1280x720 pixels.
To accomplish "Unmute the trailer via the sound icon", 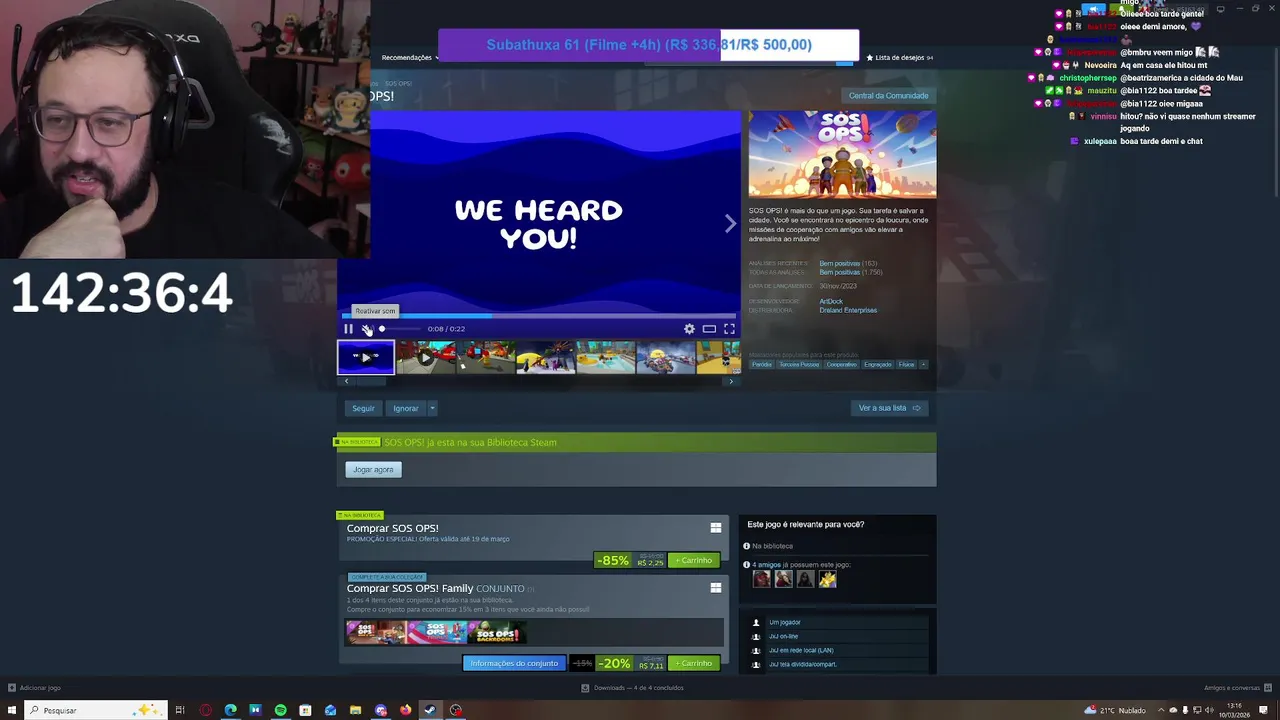I will (x=367, y=329).
